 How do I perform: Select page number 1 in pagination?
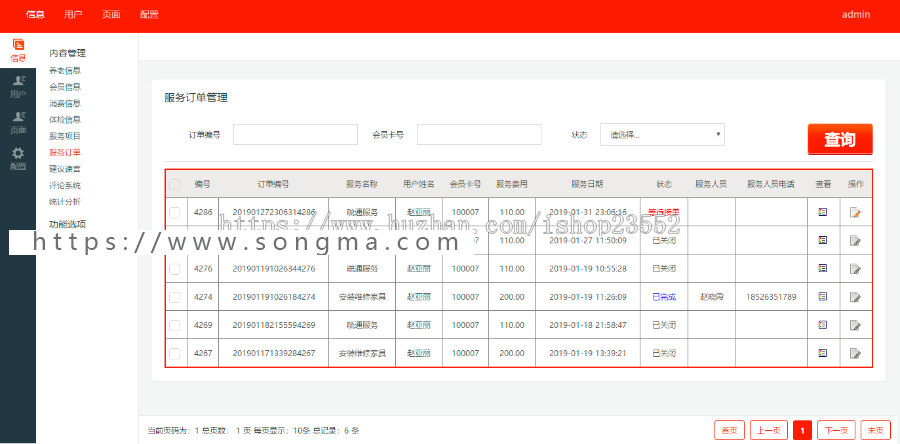coord(802,430)
